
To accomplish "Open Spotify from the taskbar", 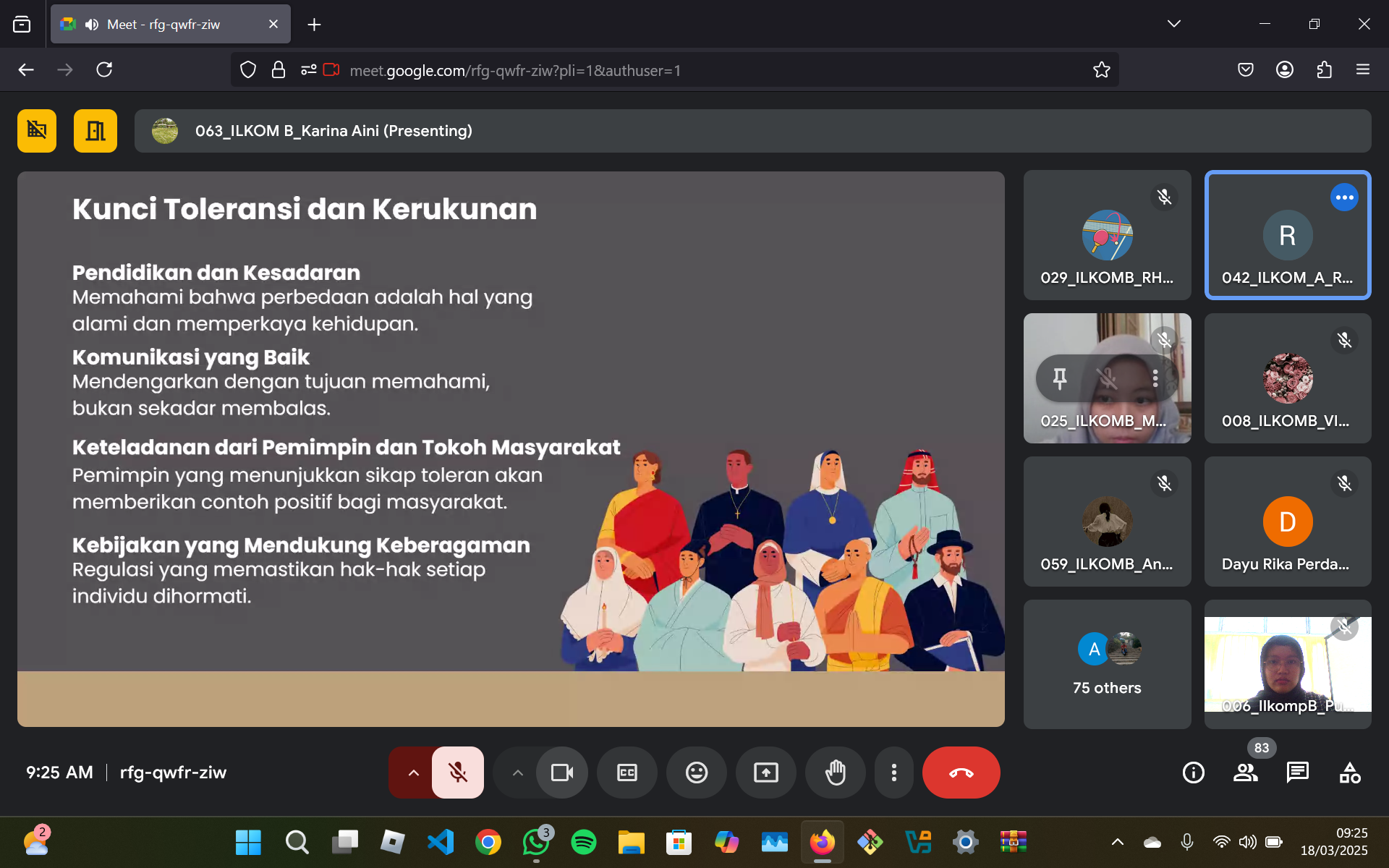I will (583, 842).
